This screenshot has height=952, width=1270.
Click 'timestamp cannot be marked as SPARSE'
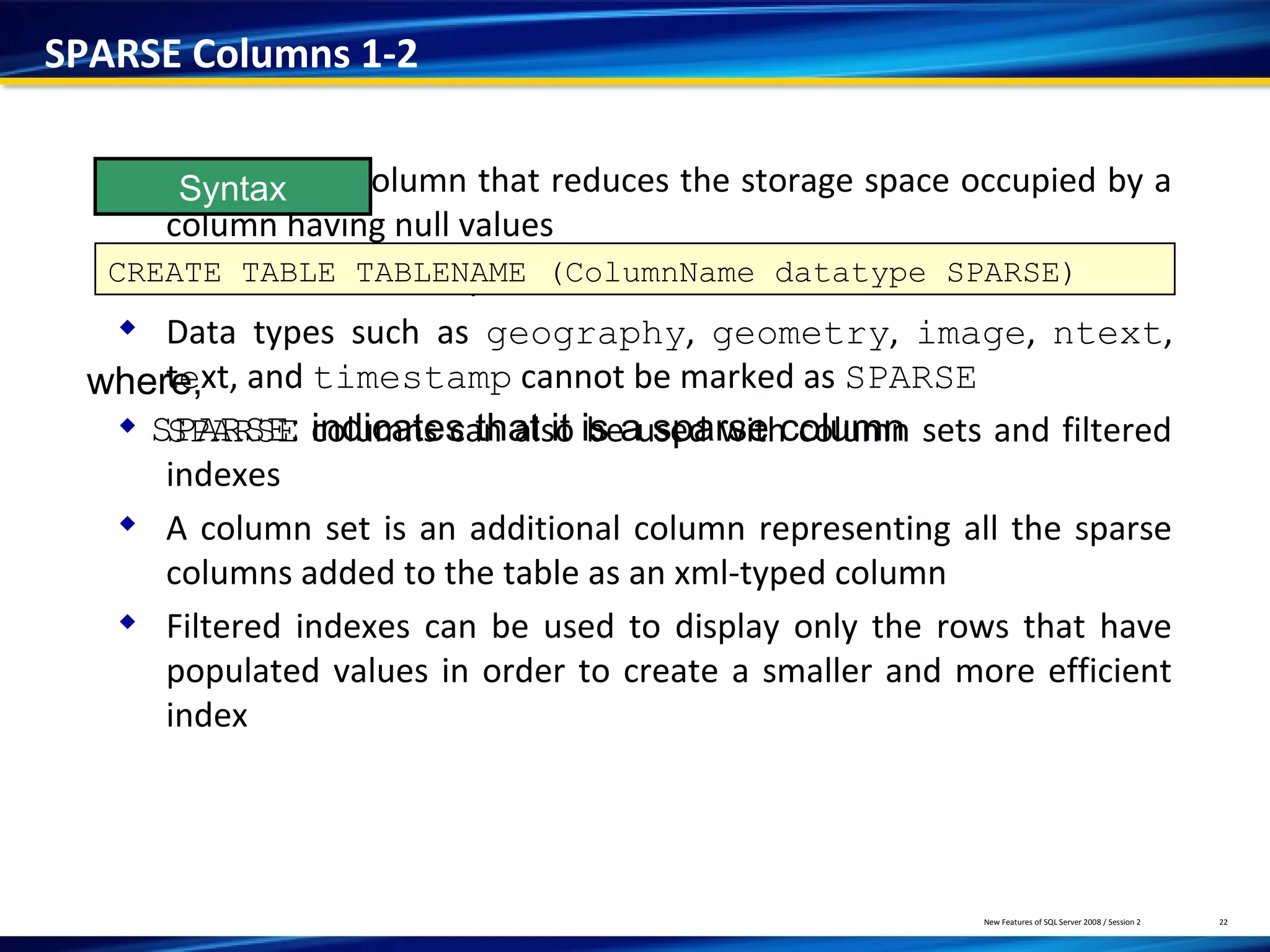645,377
